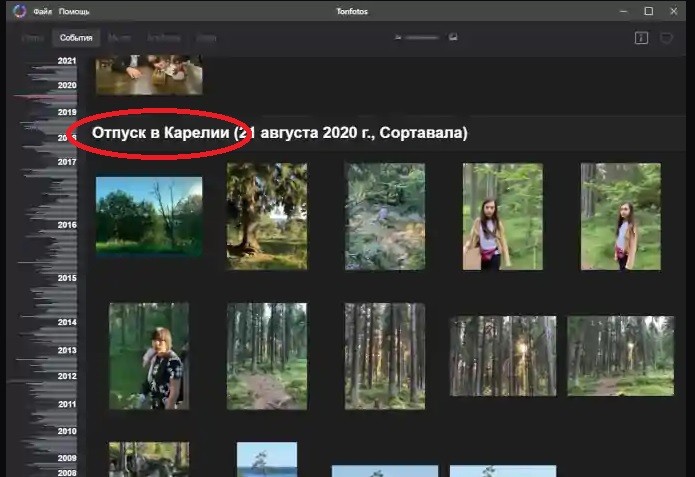
Task: Jump to year 2013 on timeline
Action: [x=67, y=351]
